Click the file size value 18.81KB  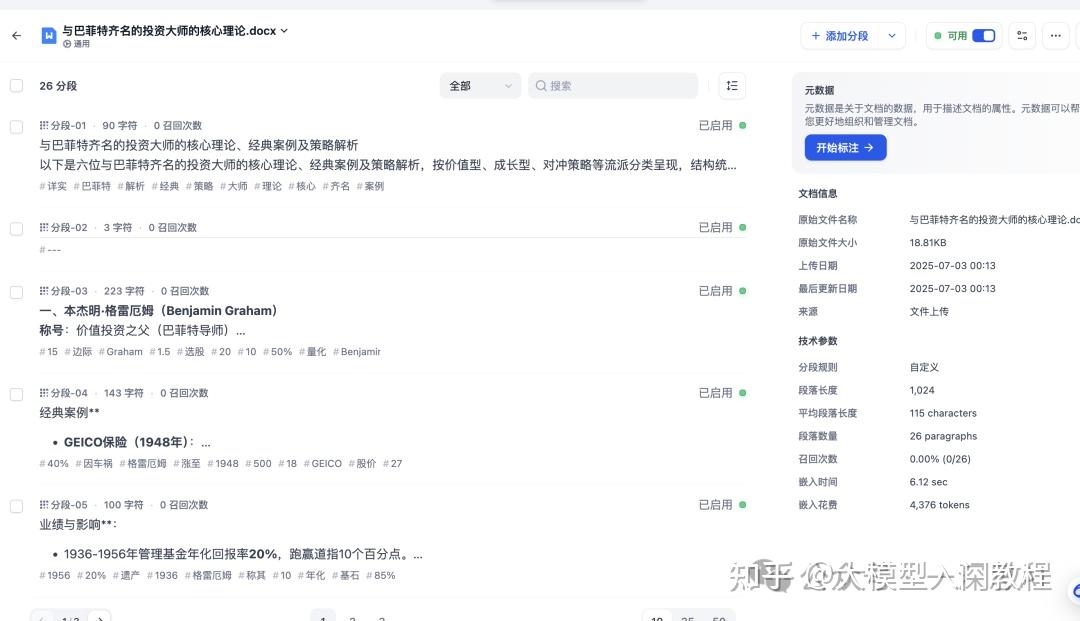pos(928,242)
